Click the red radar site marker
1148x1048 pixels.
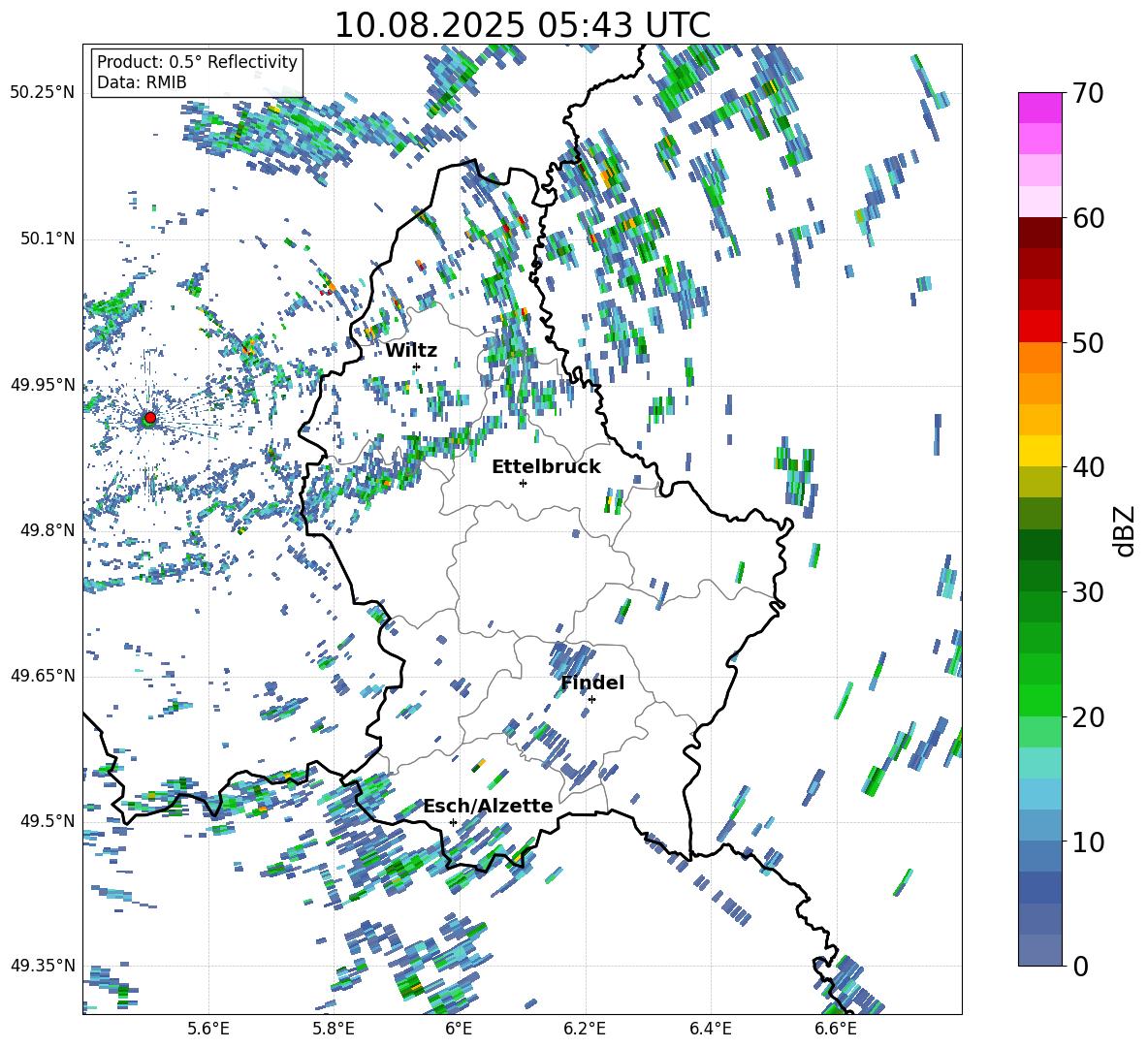149,418
